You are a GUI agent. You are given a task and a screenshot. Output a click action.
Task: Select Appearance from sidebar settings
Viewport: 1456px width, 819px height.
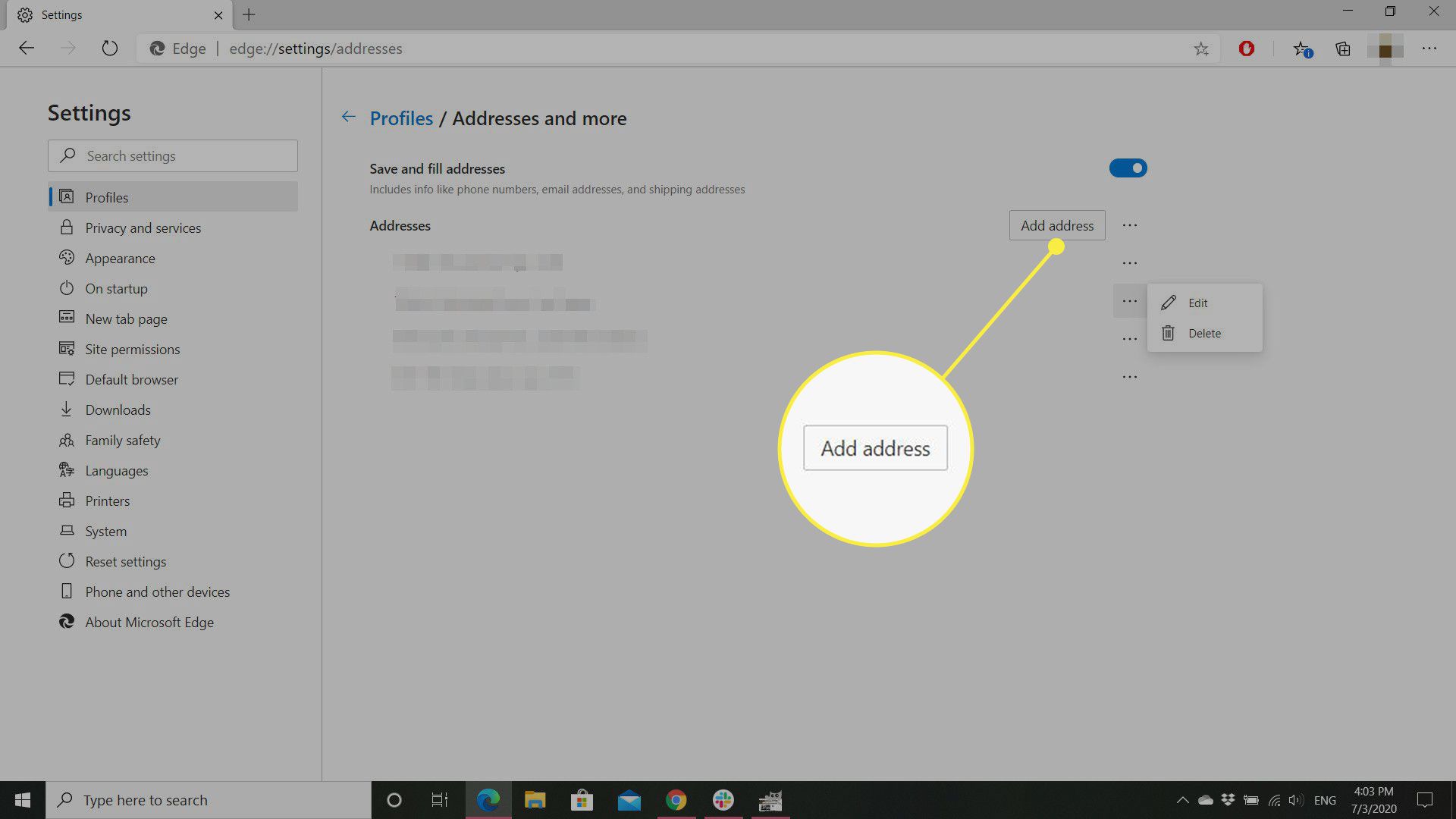[x=119, y=258]
